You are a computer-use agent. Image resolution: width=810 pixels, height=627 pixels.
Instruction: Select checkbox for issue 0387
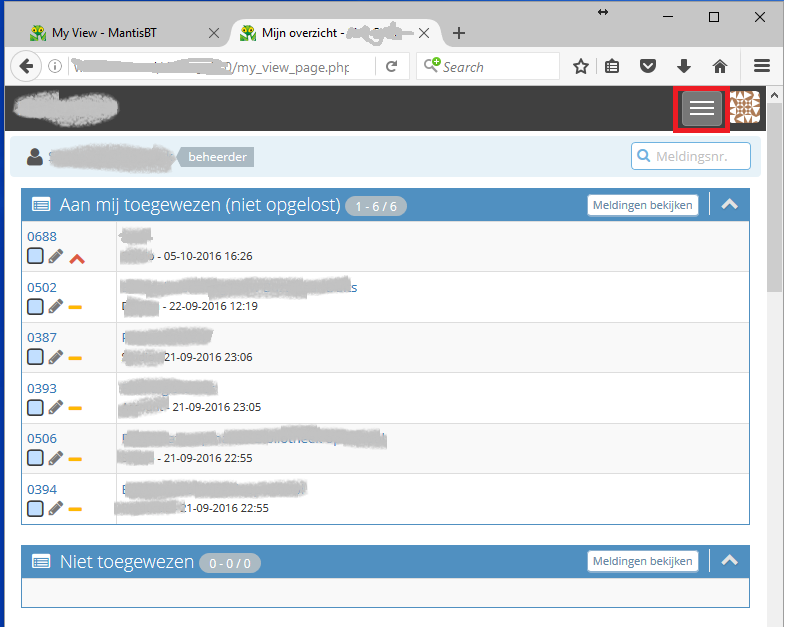point(35,357)
